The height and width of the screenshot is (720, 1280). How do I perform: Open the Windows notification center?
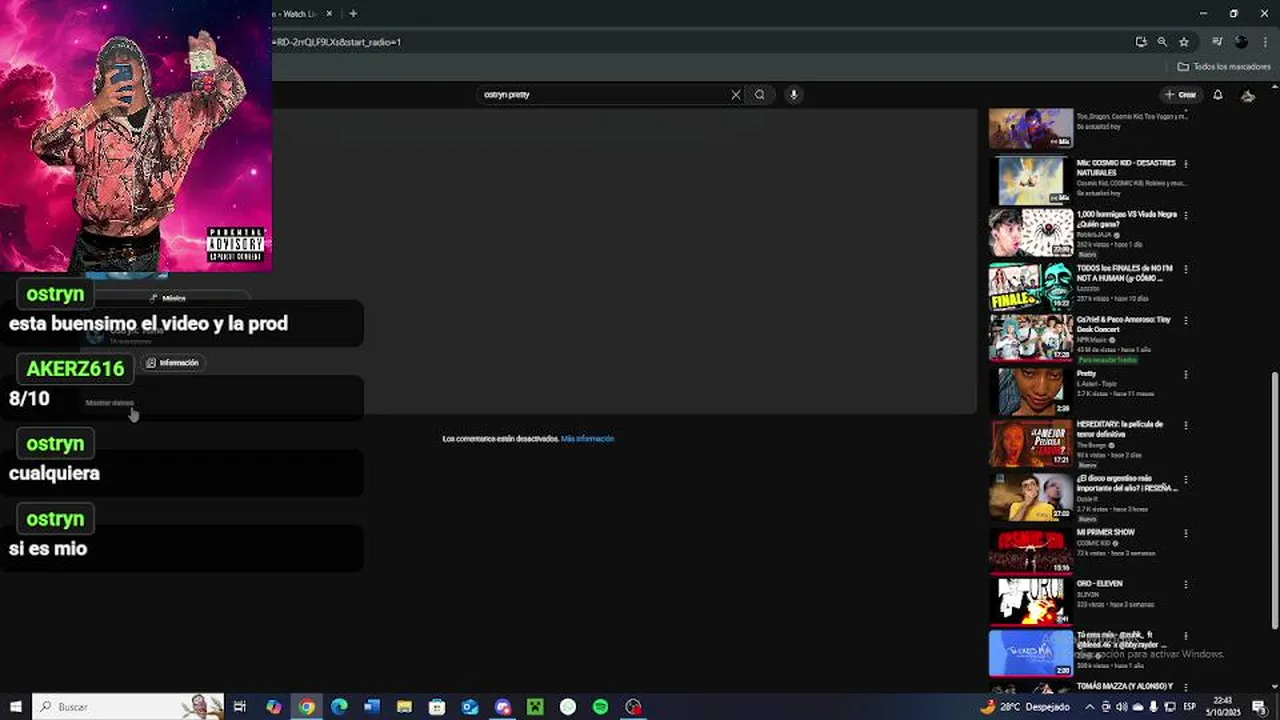click(1259, 707)
